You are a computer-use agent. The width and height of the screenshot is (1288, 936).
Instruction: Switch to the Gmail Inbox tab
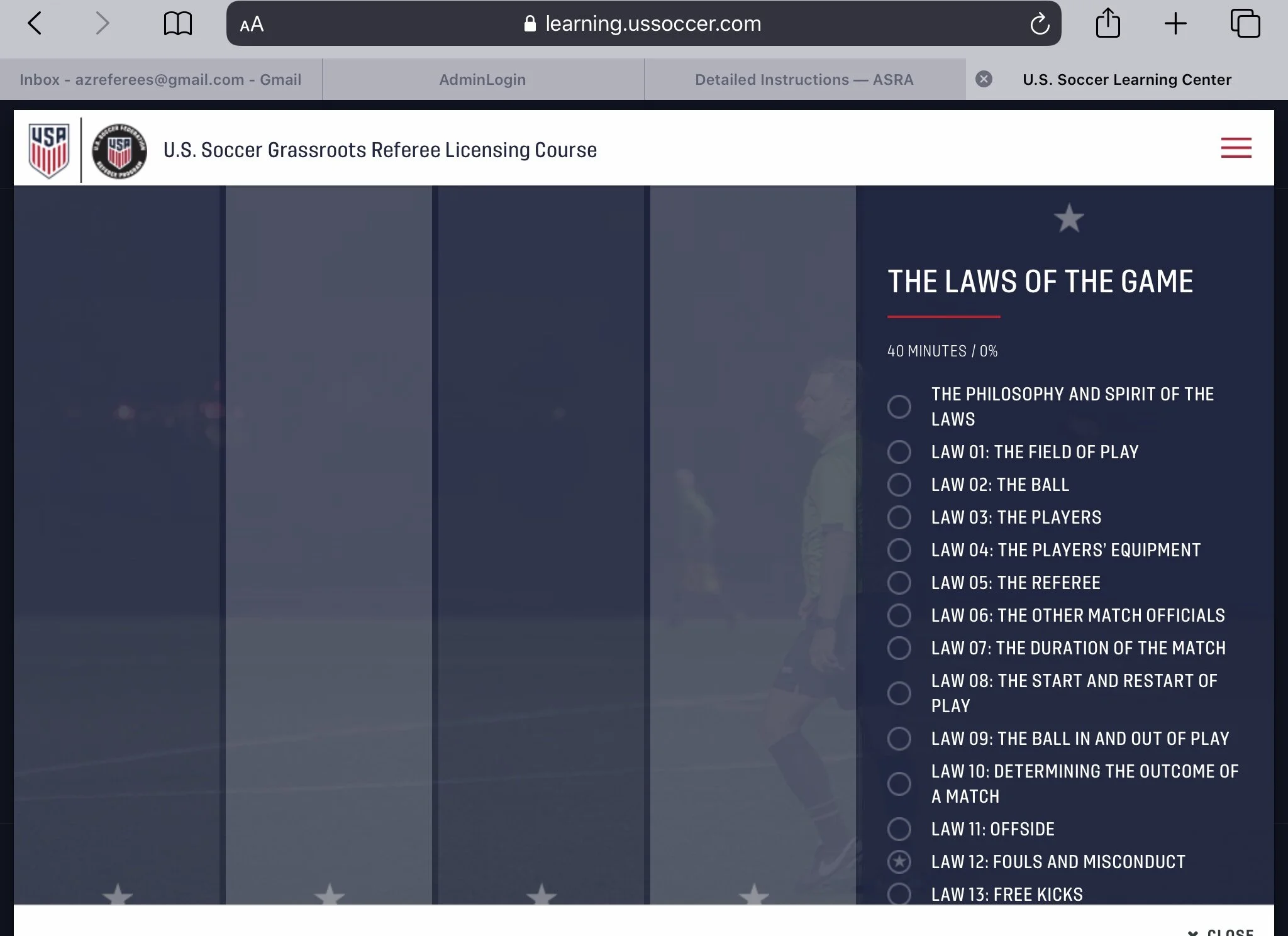pos(160,80)
